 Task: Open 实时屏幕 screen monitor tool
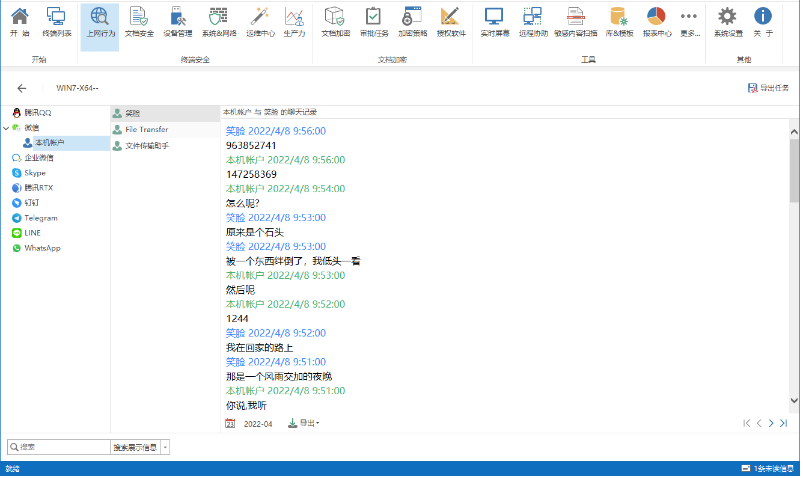pyautogui.click(x=494, y=21)
